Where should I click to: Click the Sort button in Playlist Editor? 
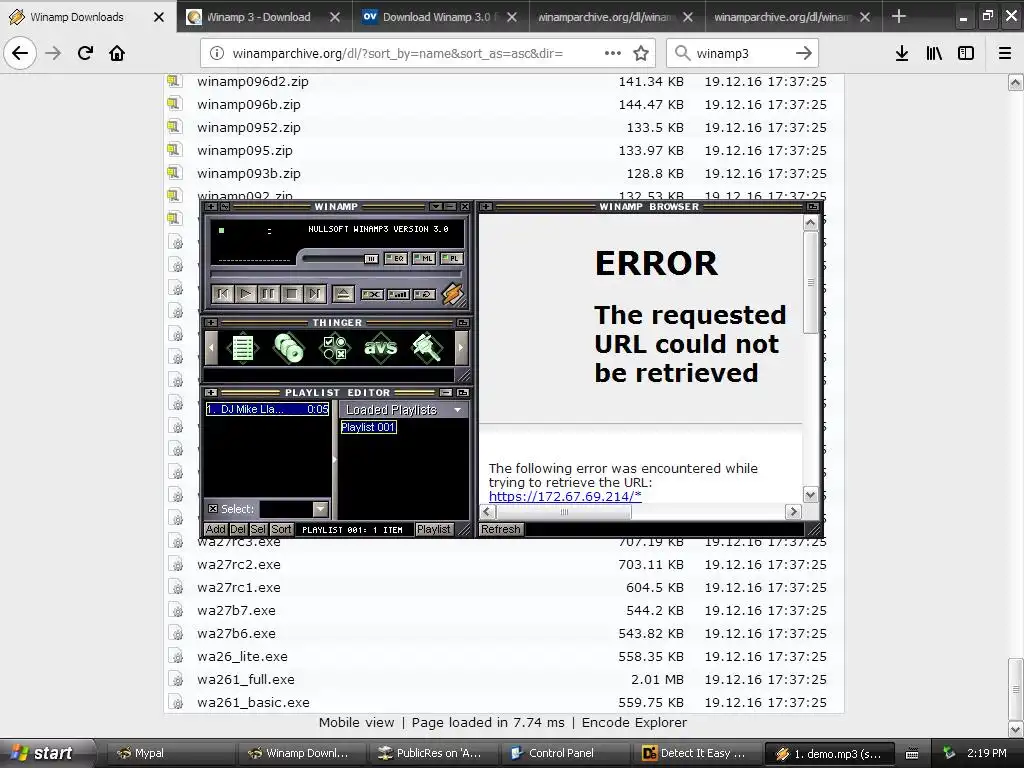tap(281, 530)
